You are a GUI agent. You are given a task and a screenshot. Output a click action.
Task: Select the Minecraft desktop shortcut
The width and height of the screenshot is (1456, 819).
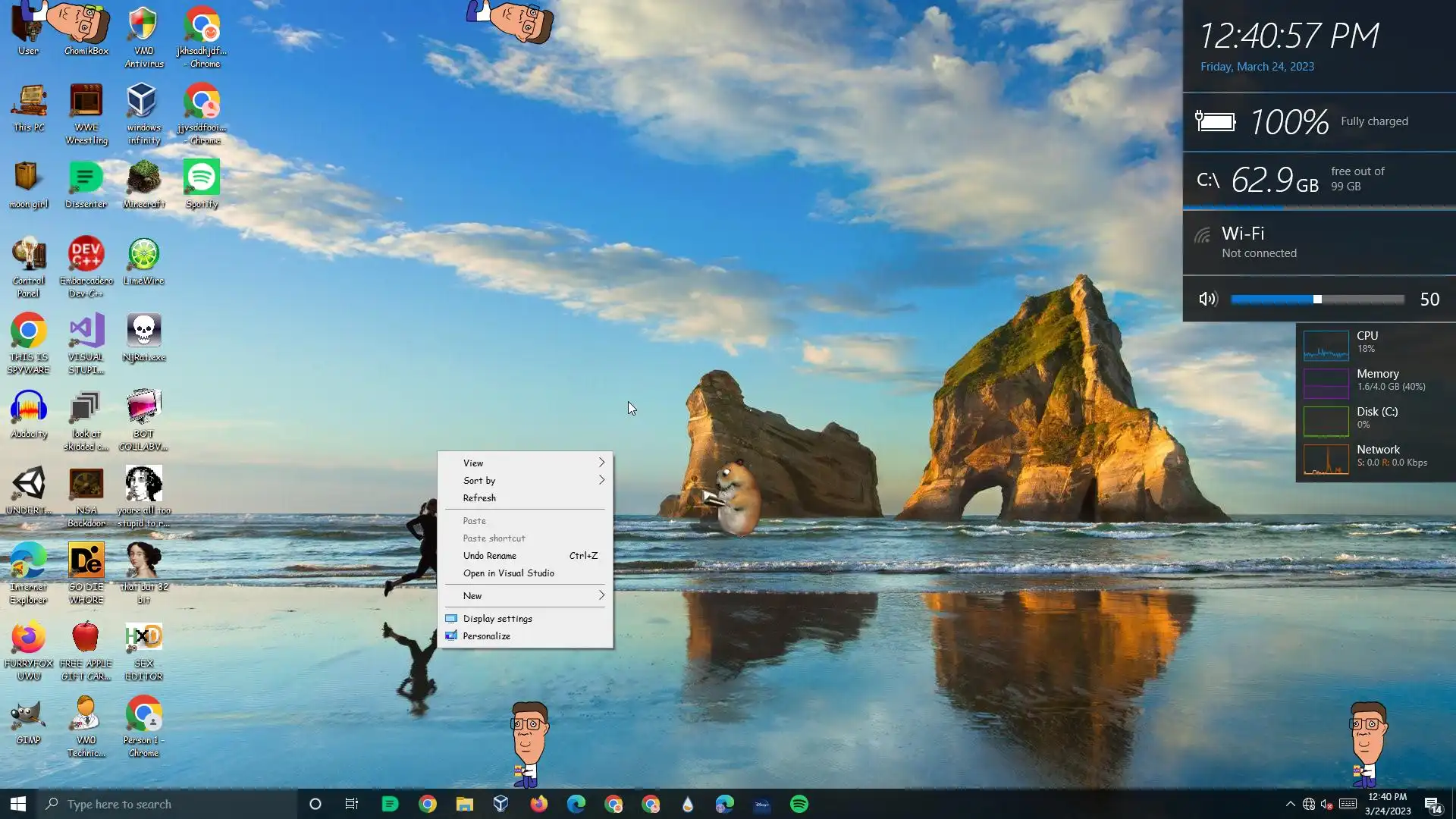(143, 178)
